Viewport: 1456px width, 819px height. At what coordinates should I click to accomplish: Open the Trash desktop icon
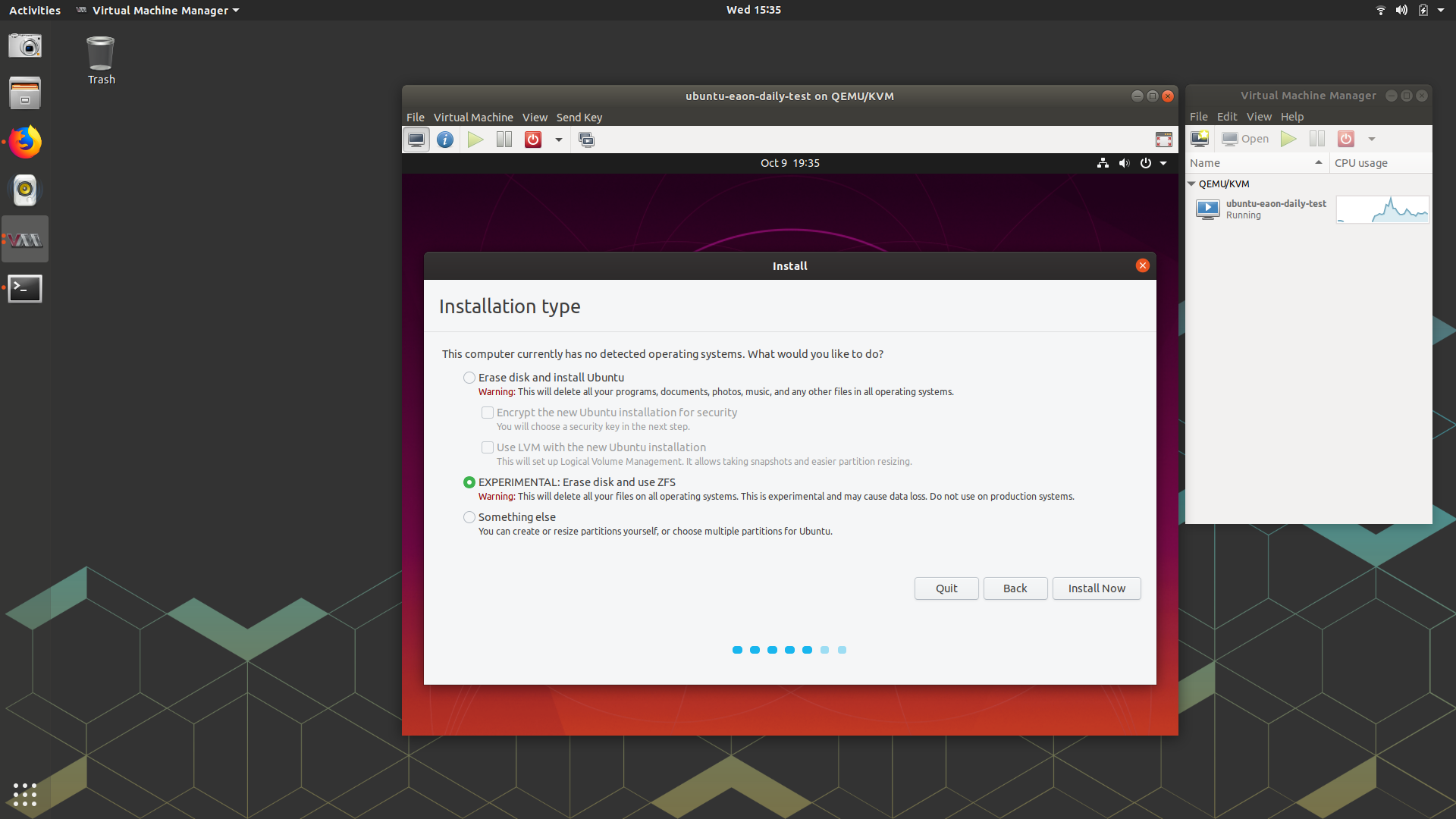(101, 61)
